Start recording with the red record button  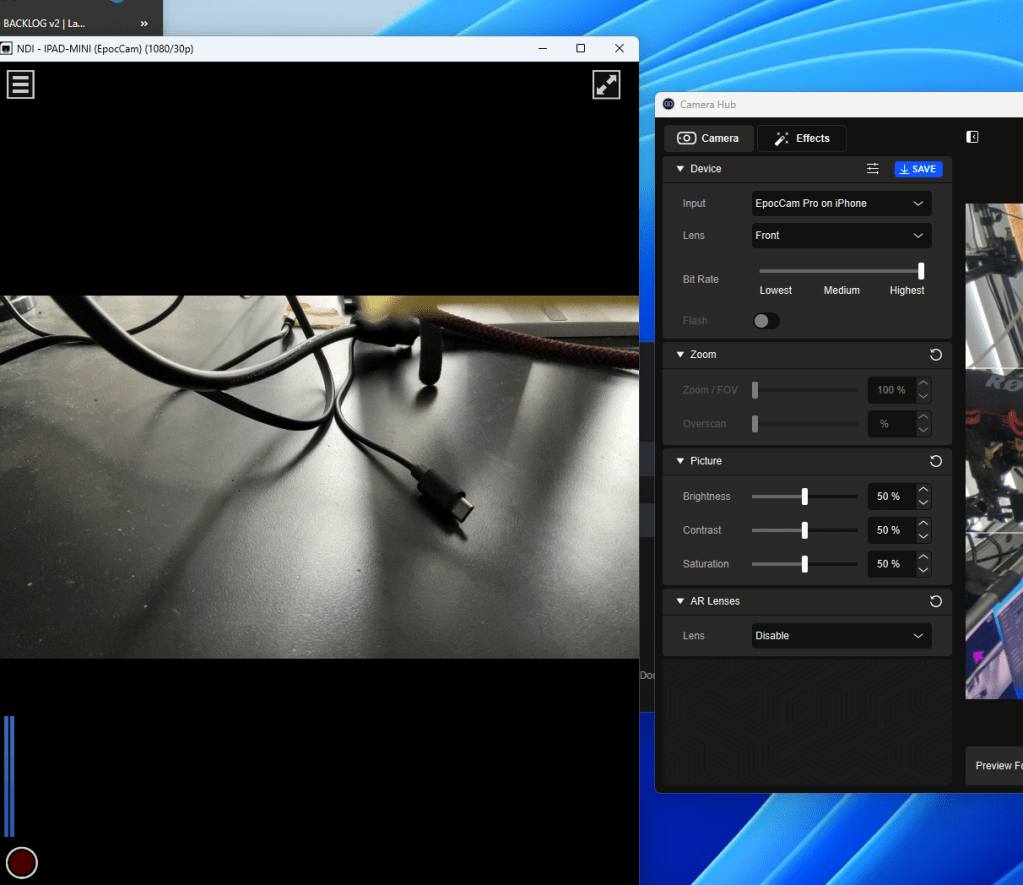22,862
